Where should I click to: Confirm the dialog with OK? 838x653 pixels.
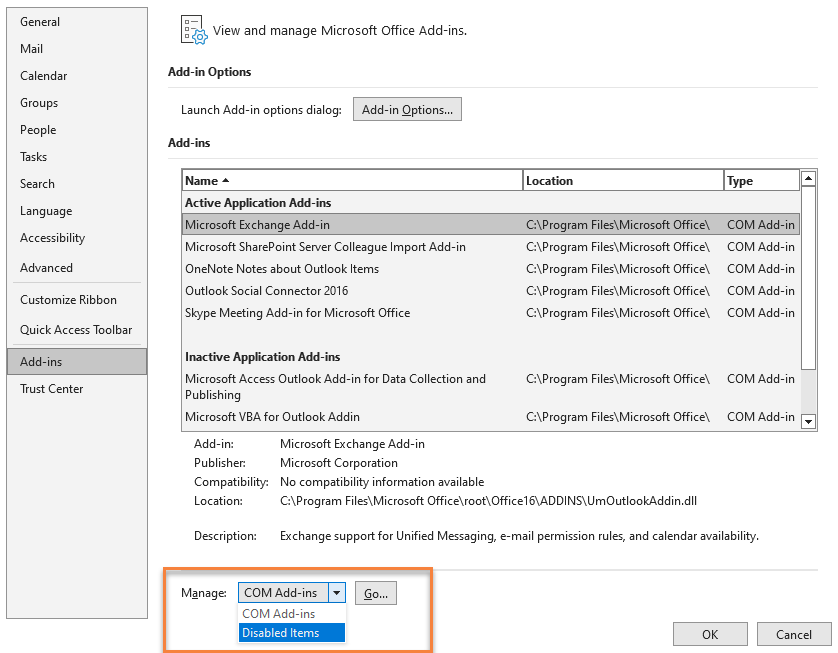[710, 634]
